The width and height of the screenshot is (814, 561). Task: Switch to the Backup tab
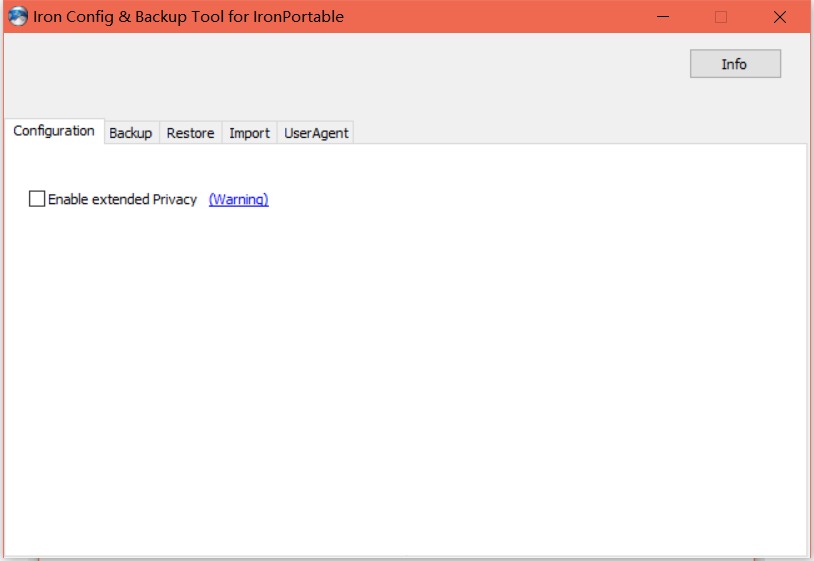131,133
